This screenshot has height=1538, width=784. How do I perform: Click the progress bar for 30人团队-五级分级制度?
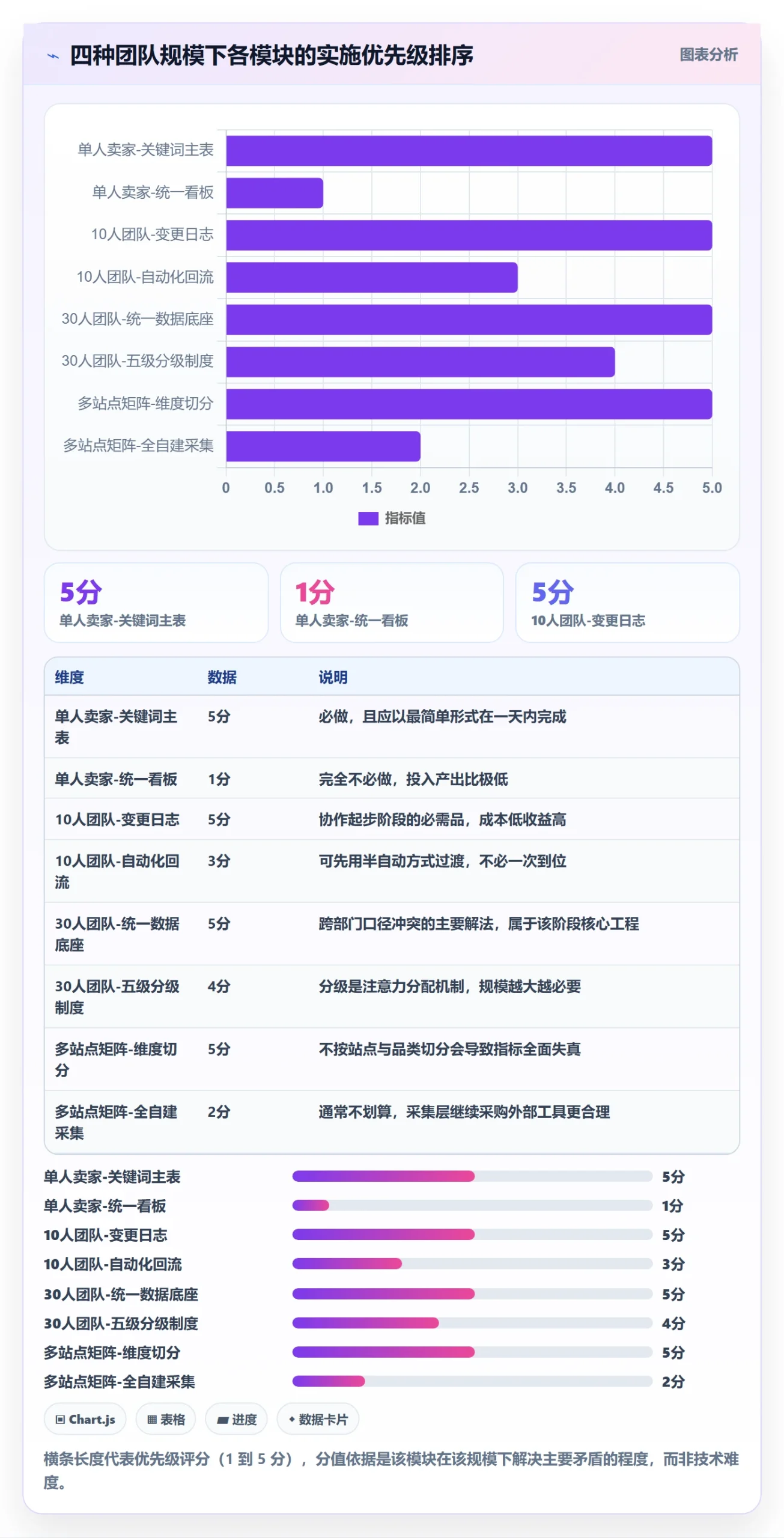[x=472, y=1323]
